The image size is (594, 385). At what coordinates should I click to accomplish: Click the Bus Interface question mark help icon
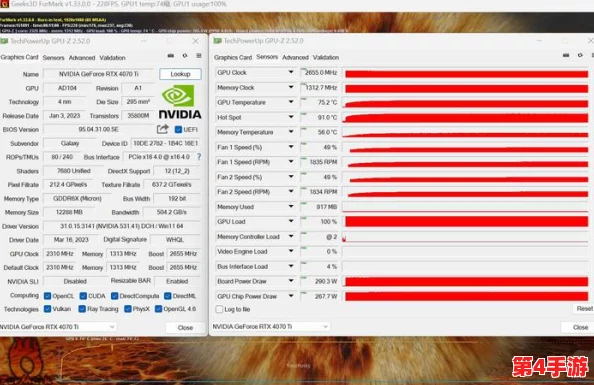(199, 157)
